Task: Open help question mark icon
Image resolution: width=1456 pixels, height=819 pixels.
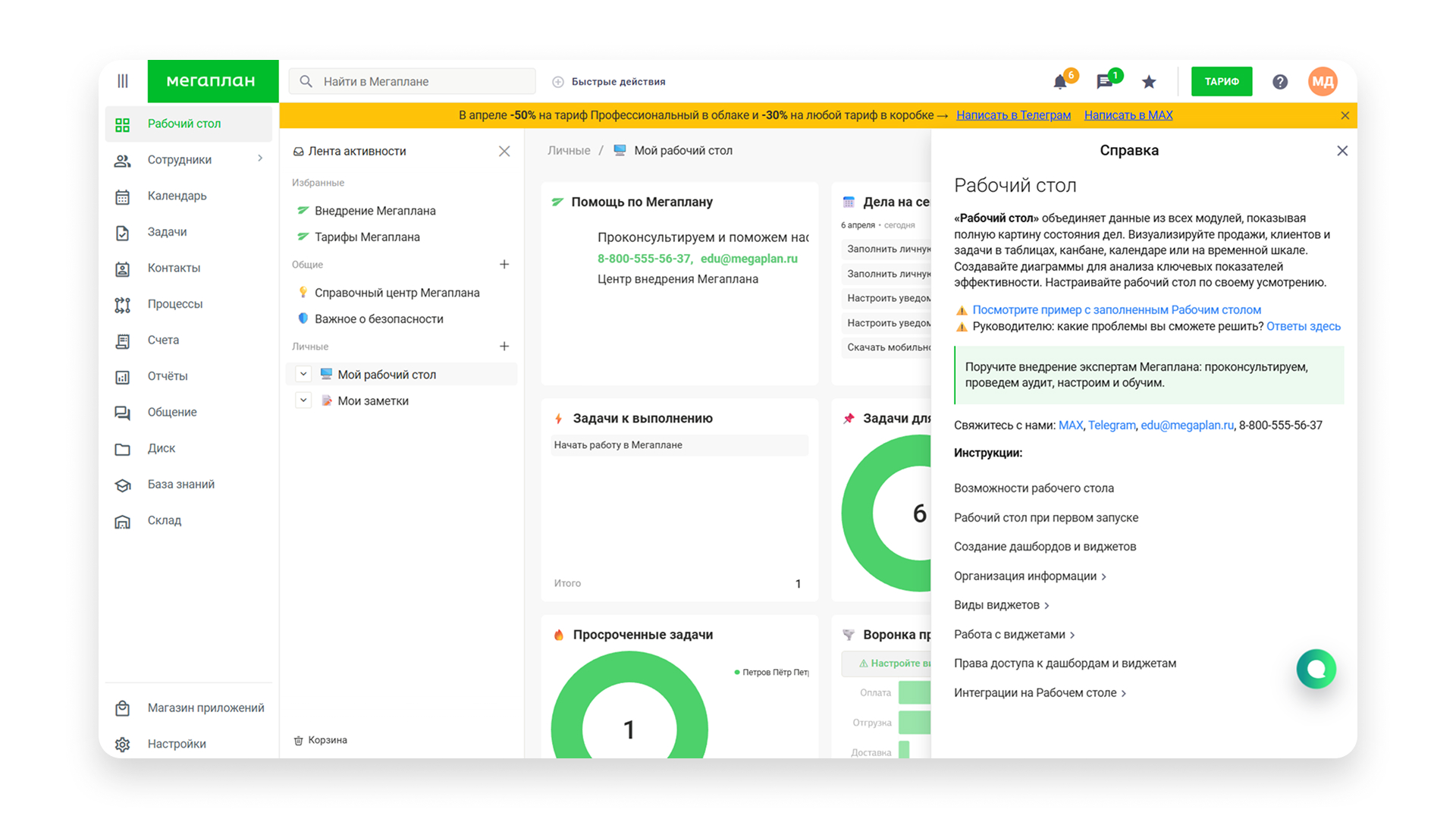Action: [1280, 82]
